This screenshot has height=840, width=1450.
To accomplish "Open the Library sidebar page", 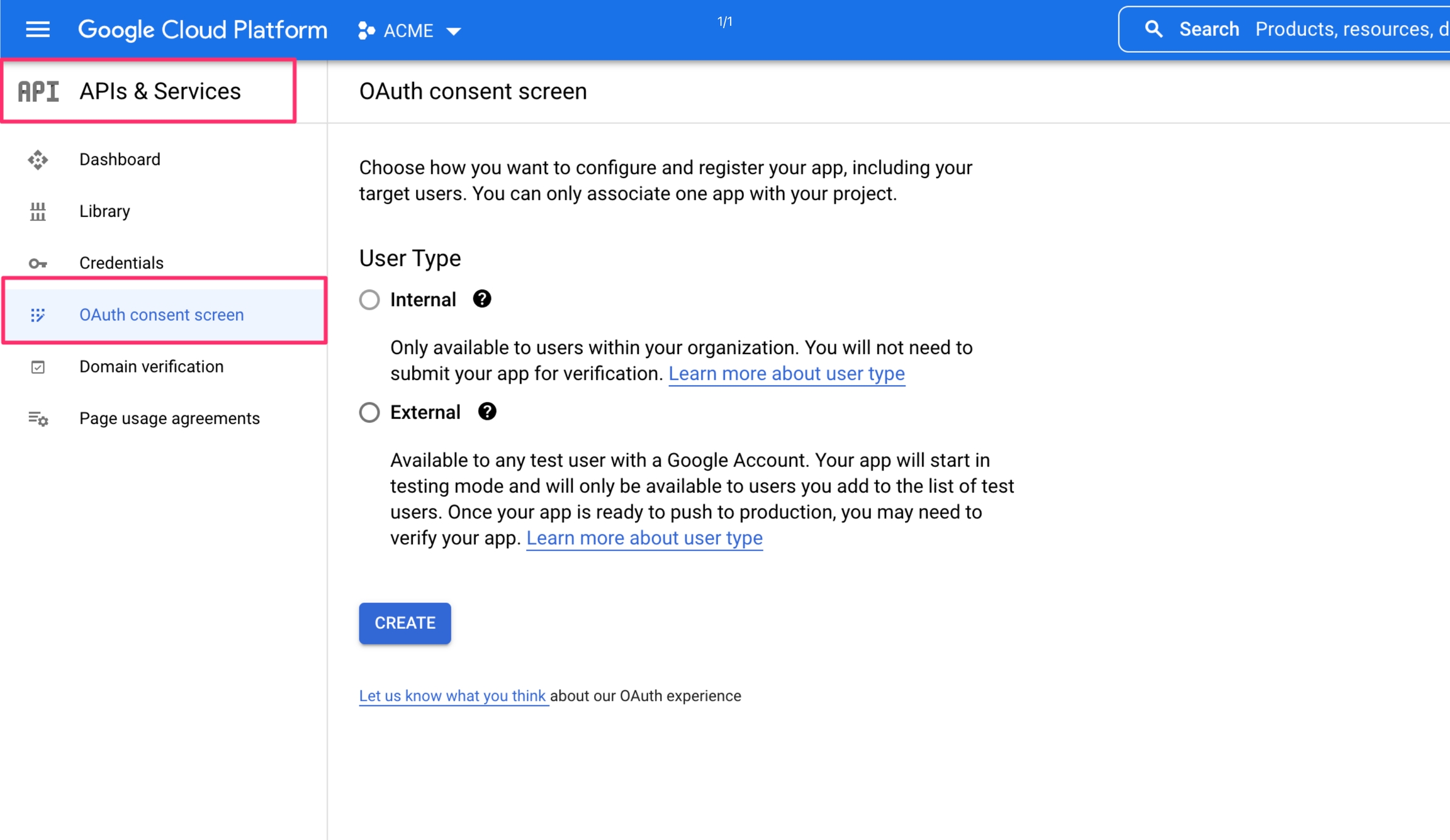I will coord(104,211).
